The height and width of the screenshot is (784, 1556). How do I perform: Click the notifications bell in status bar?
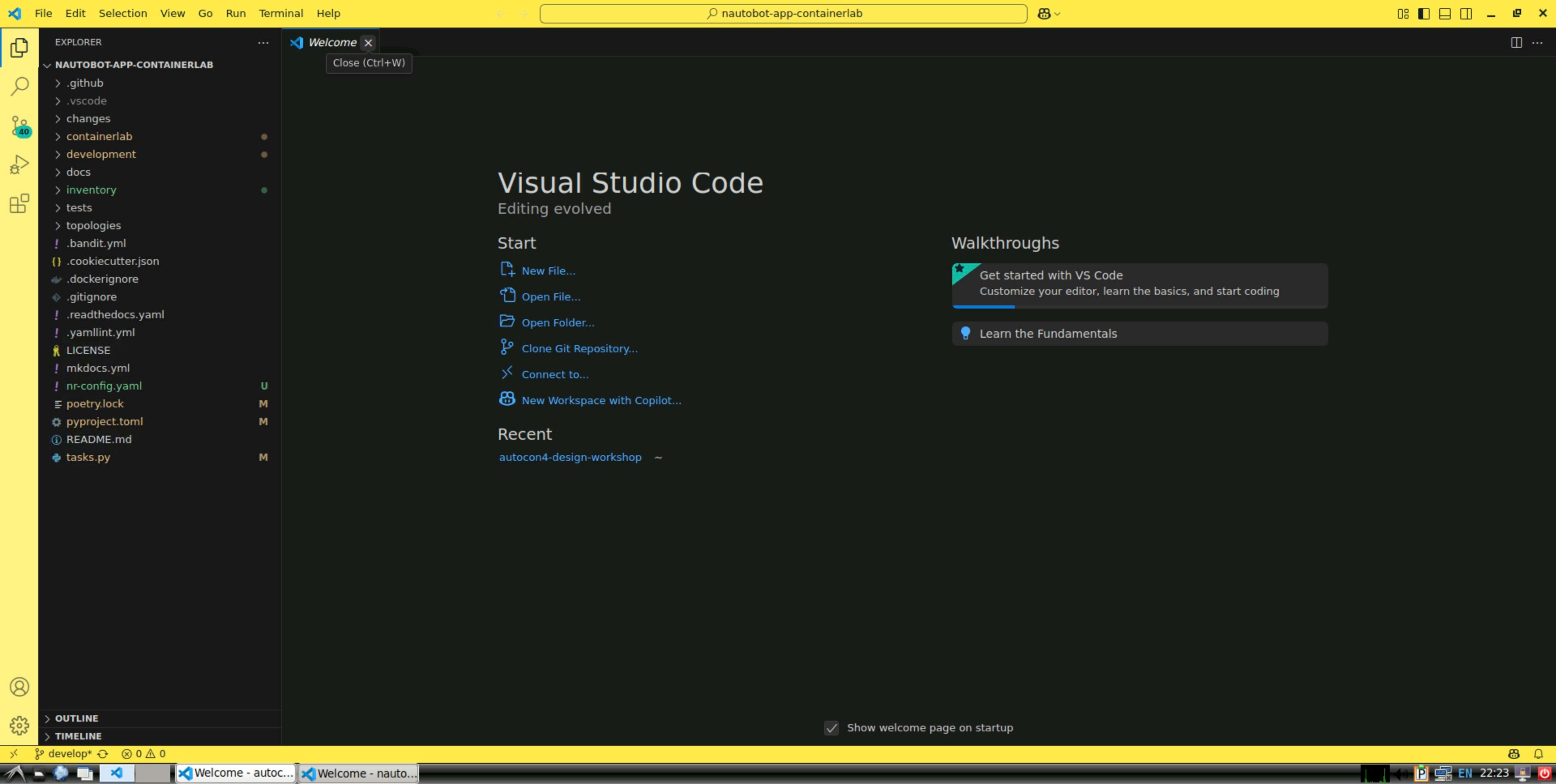click(x=1538, y=754)
